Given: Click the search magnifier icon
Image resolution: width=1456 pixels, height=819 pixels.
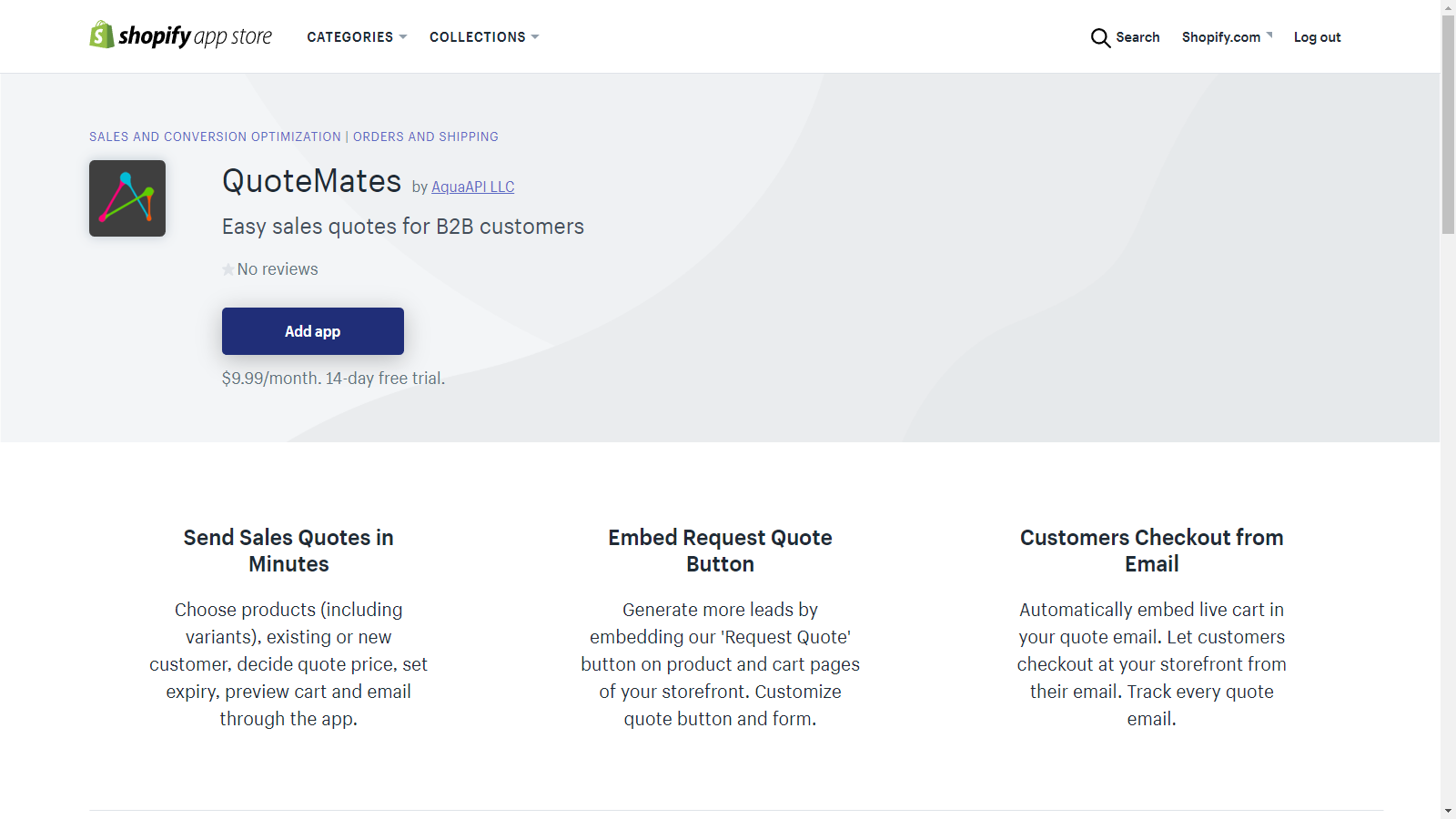Looking at the screenshot, I should click(1100, 37).
